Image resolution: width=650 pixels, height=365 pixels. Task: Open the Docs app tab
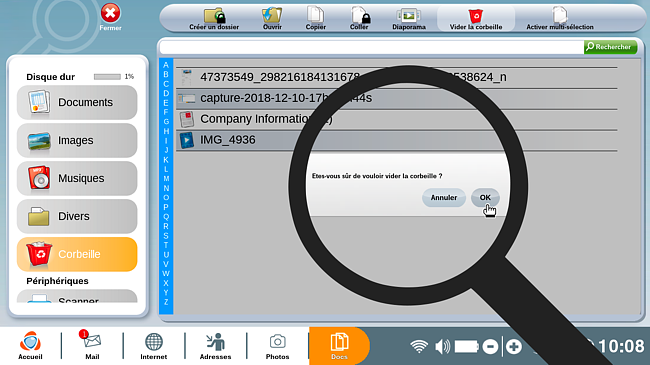point(339,346)
